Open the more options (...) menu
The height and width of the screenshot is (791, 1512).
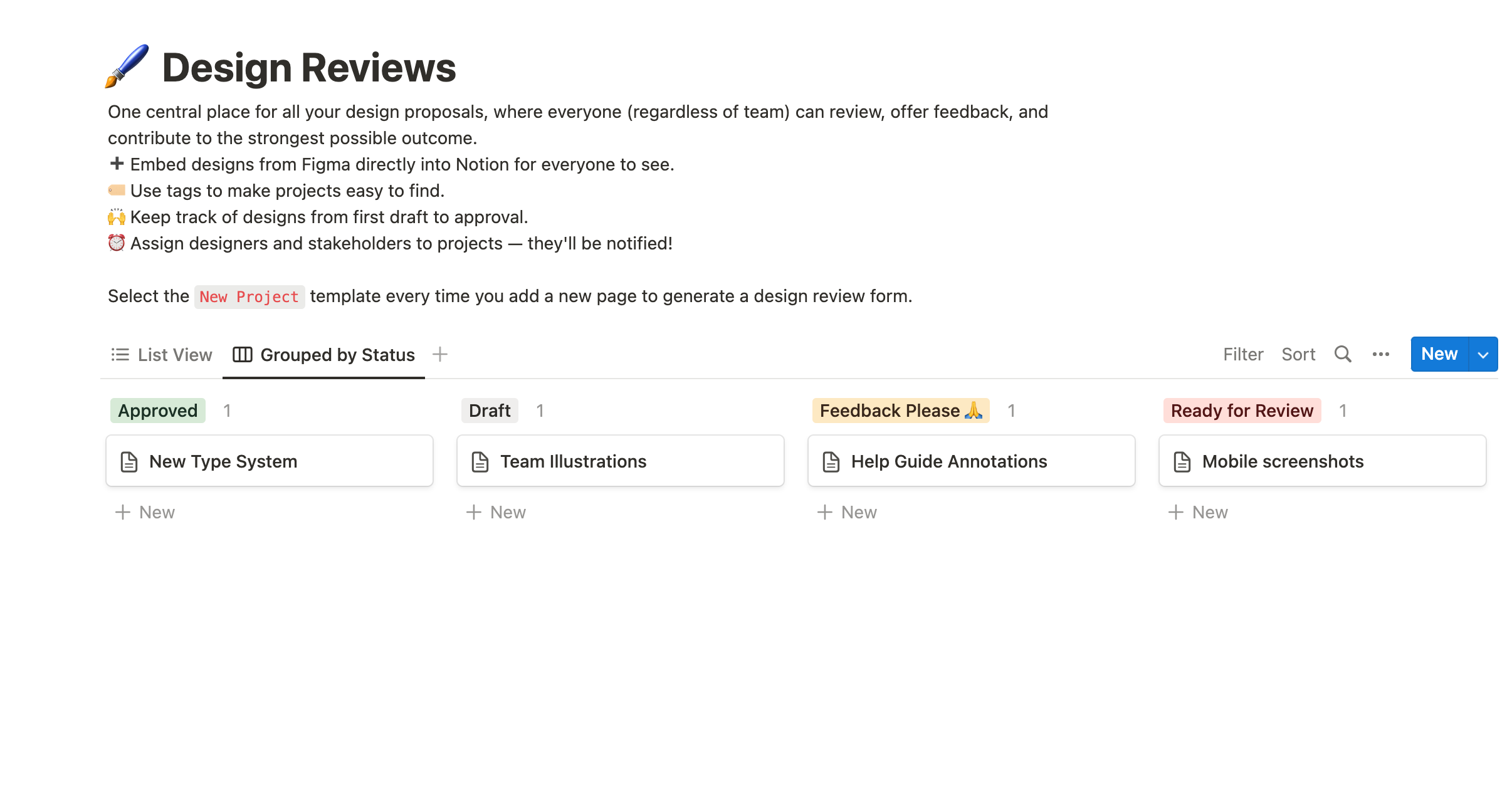pos(1380,354)
